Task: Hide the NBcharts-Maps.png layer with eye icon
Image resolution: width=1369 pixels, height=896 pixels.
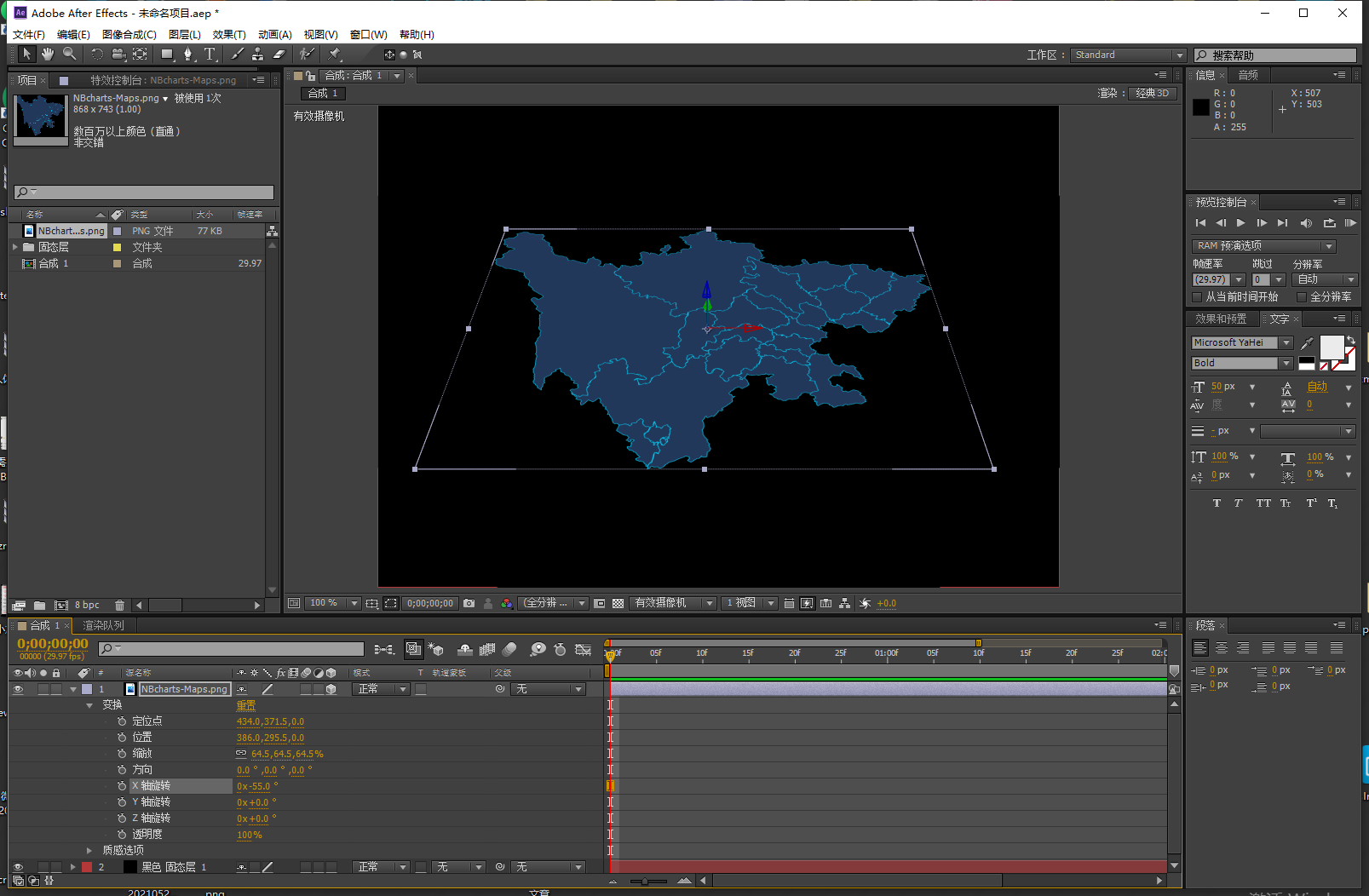Action: (18, 689)
